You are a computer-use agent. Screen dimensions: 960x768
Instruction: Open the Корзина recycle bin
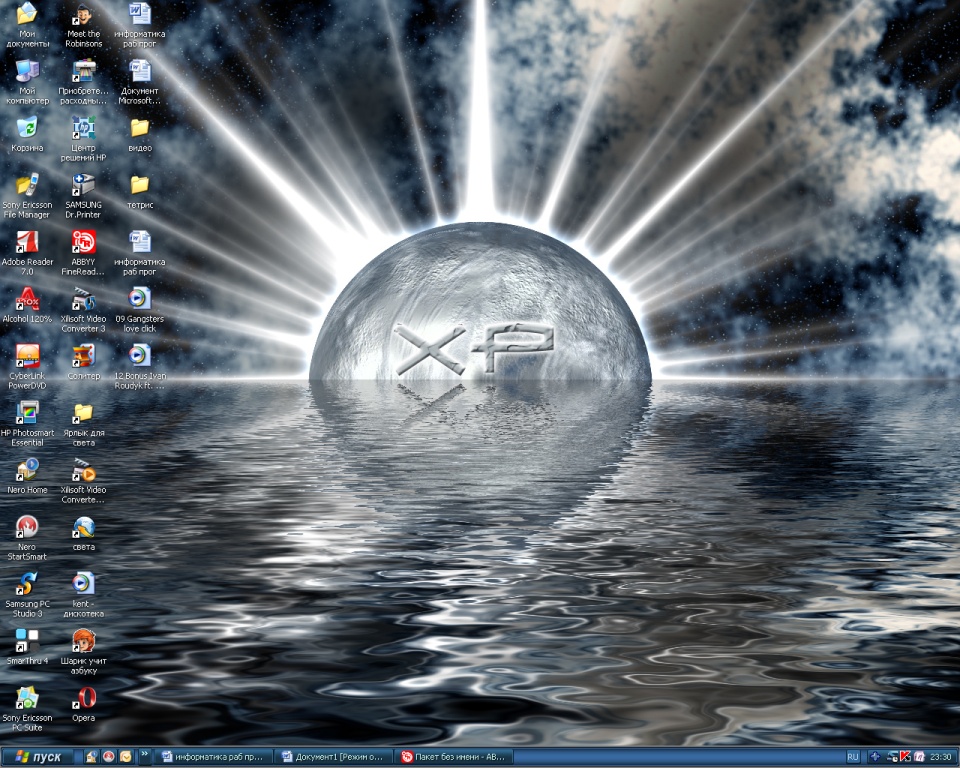(27, 135)
